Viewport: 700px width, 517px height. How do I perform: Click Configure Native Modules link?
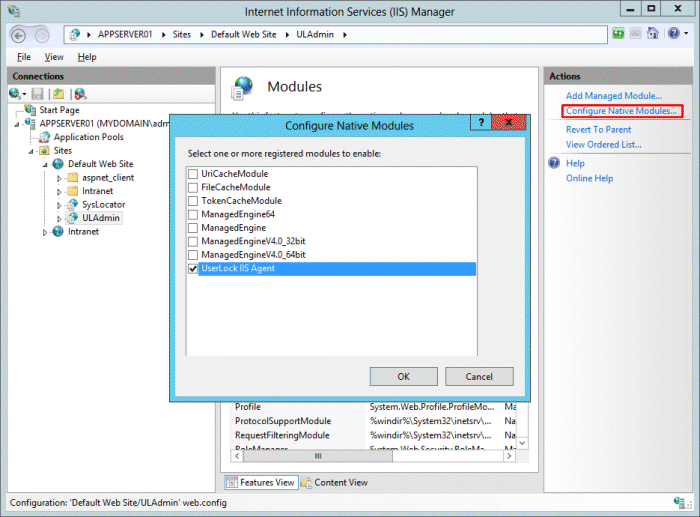[x=621, y=111]
